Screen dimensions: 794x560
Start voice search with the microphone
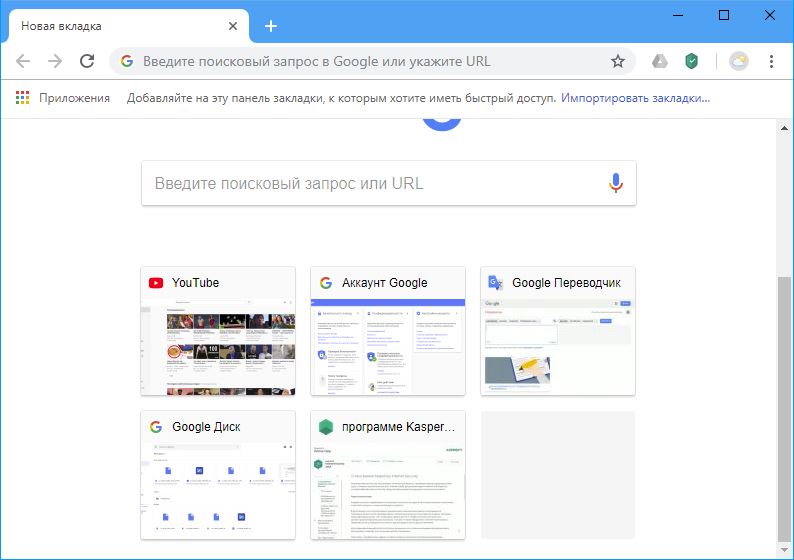pyautogui.click(x=616, y=183)
